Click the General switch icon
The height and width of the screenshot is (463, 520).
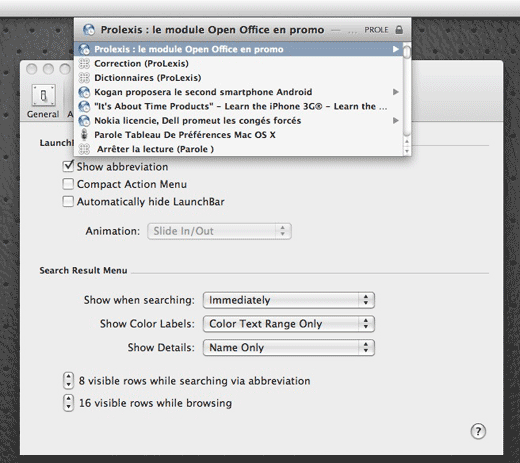pyautogui.click(x=44, y=96)
